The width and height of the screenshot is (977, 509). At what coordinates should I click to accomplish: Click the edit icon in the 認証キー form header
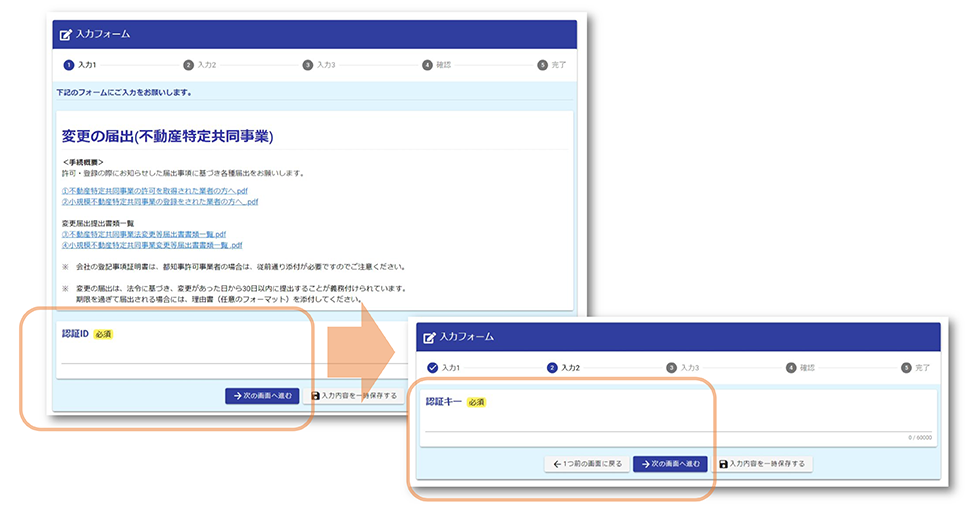tap(429, 338)
